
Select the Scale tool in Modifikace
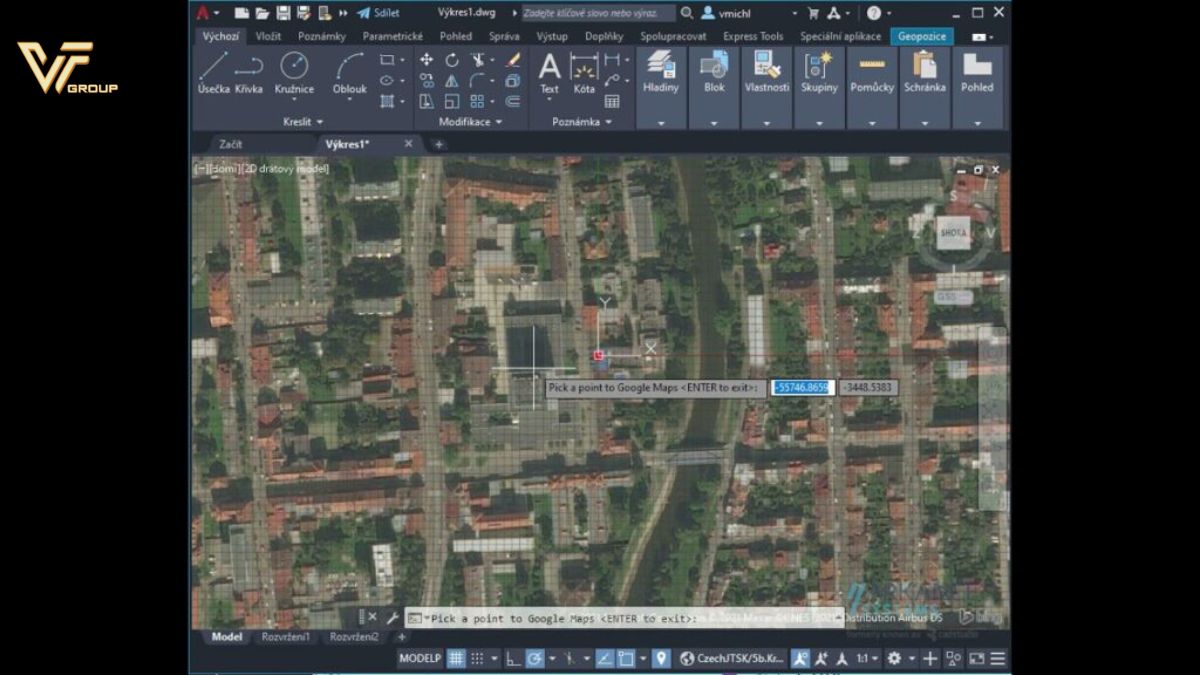[x=452, y=101]
